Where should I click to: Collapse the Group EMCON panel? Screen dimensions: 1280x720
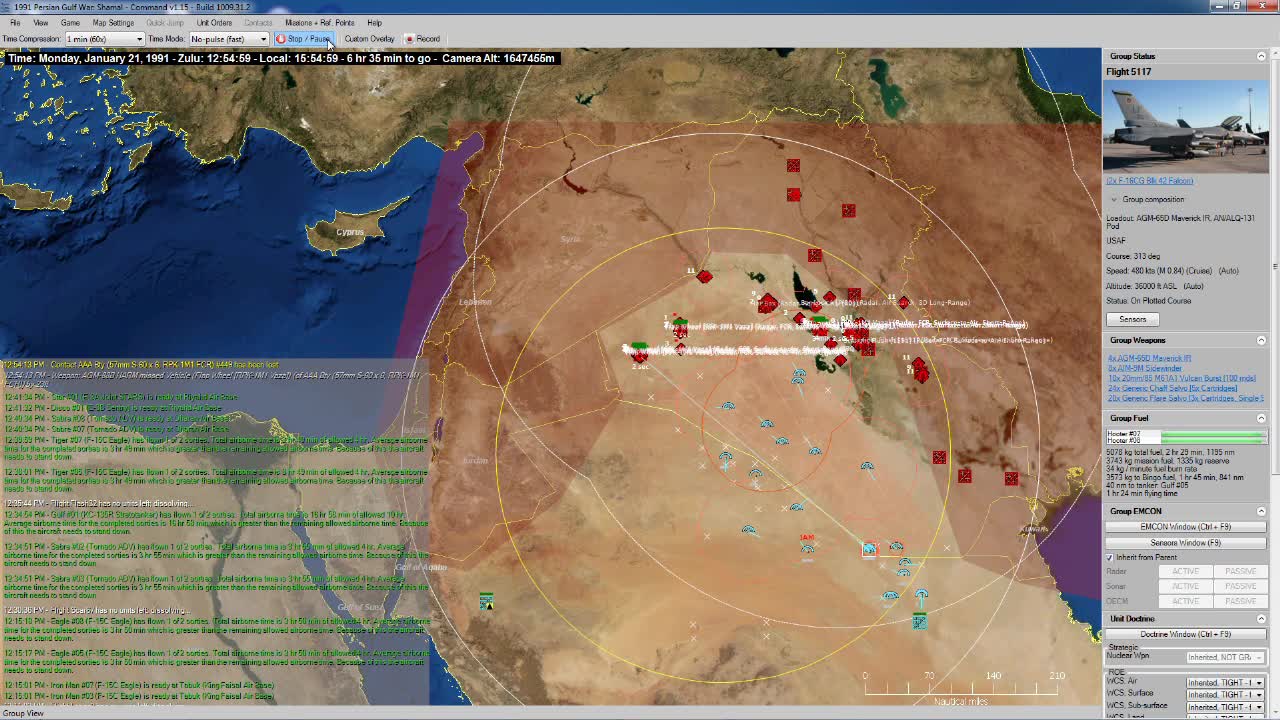[1260, 511]
